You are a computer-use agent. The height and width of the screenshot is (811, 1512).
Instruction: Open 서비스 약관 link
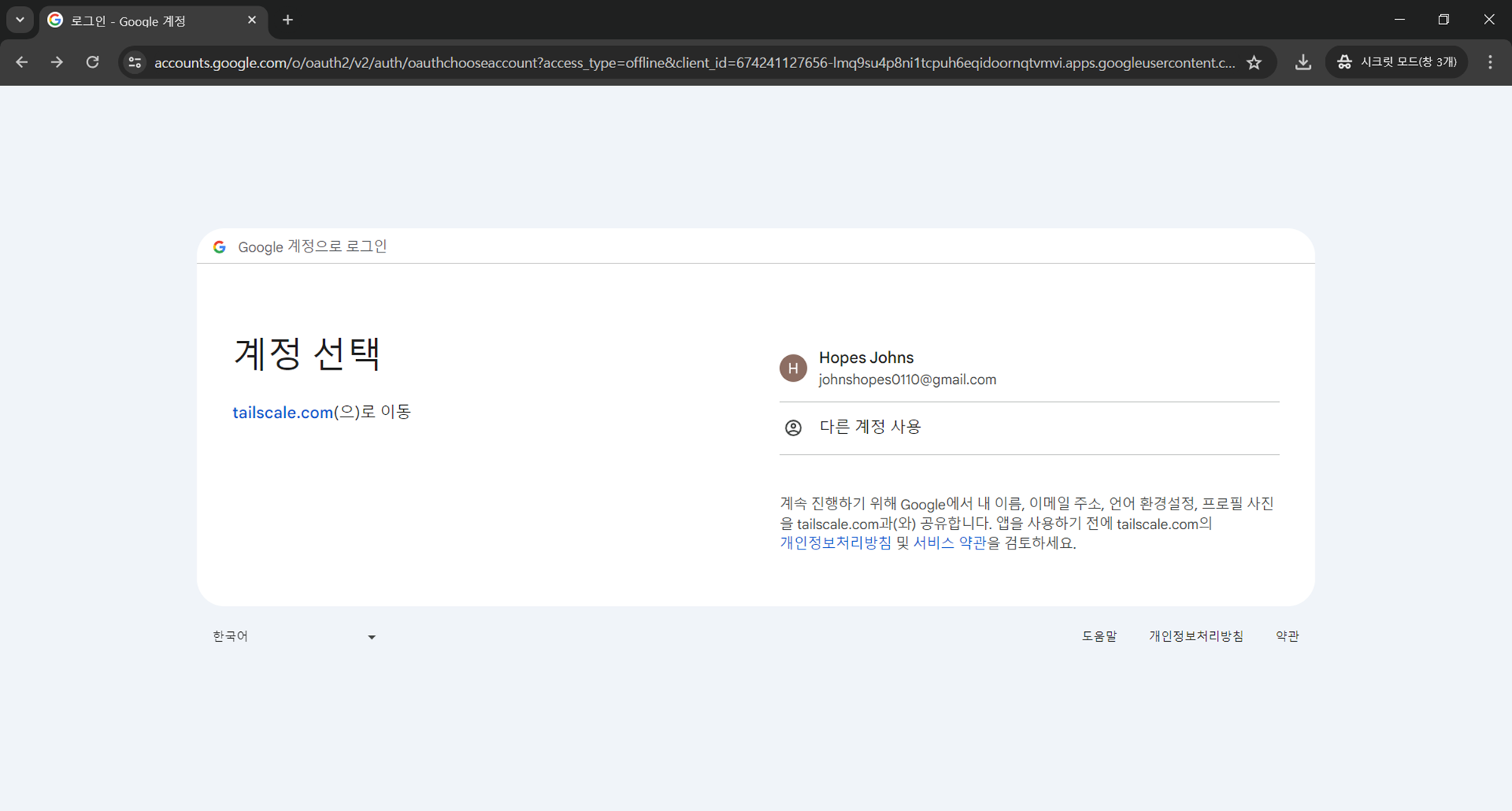click(x=950, y=543)
